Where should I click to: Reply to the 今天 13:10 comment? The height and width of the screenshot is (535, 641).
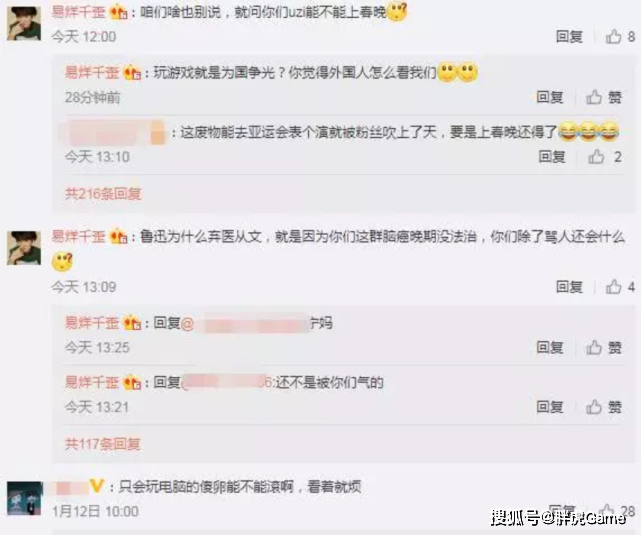[552, 157]
